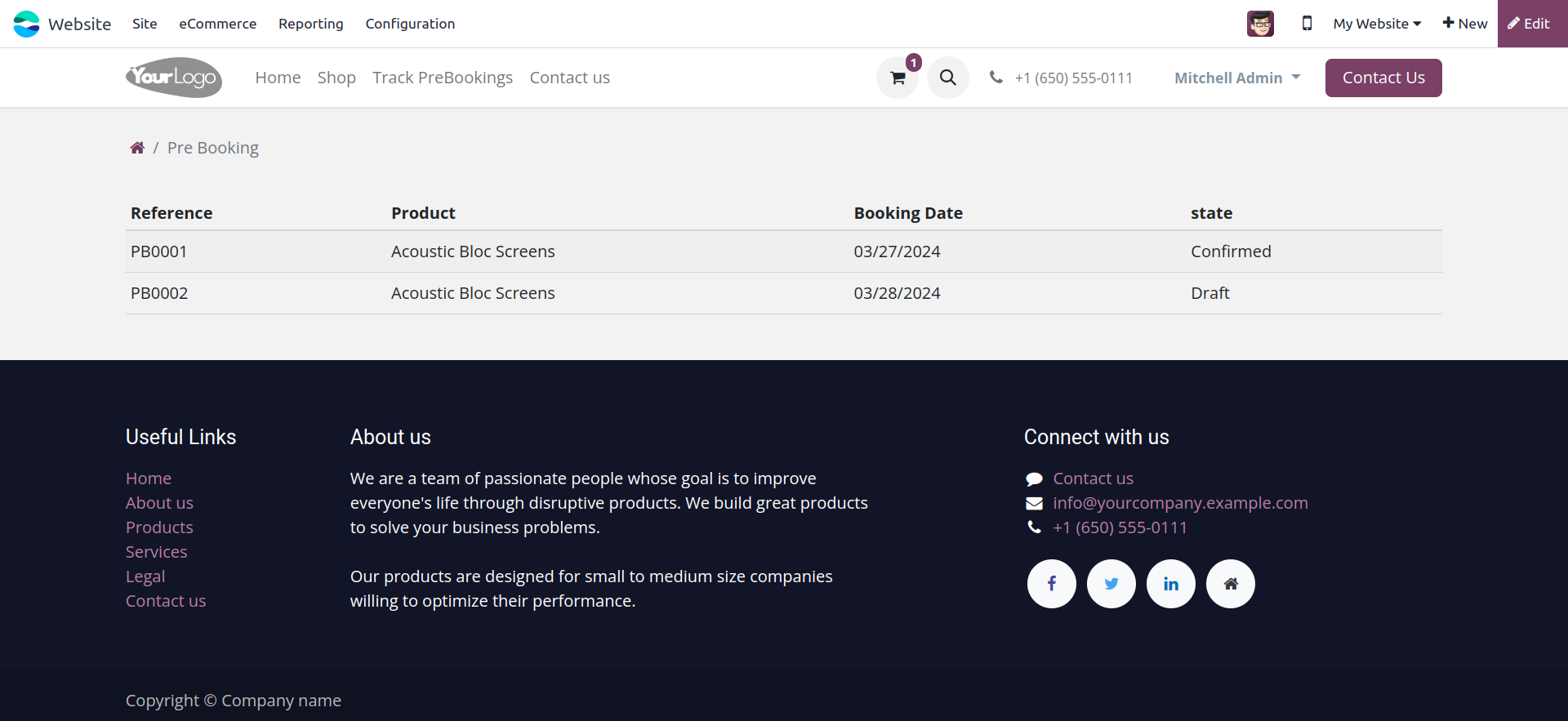Screen dimensions: 1568x721
Task: Click the purple Contact Us button
Action: 1383,78
